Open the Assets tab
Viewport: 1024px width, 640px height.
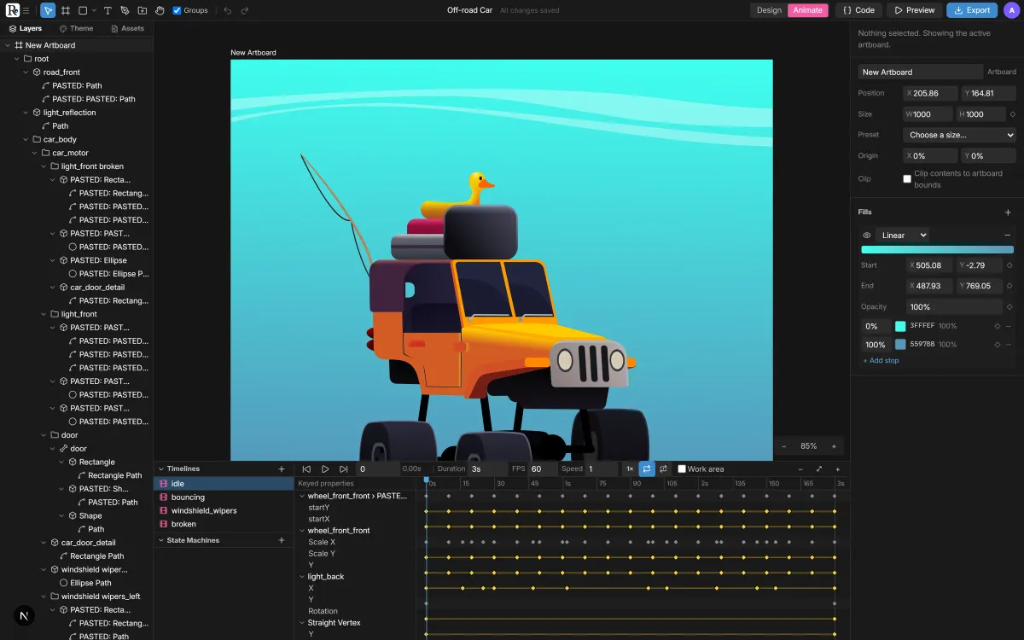127,29
